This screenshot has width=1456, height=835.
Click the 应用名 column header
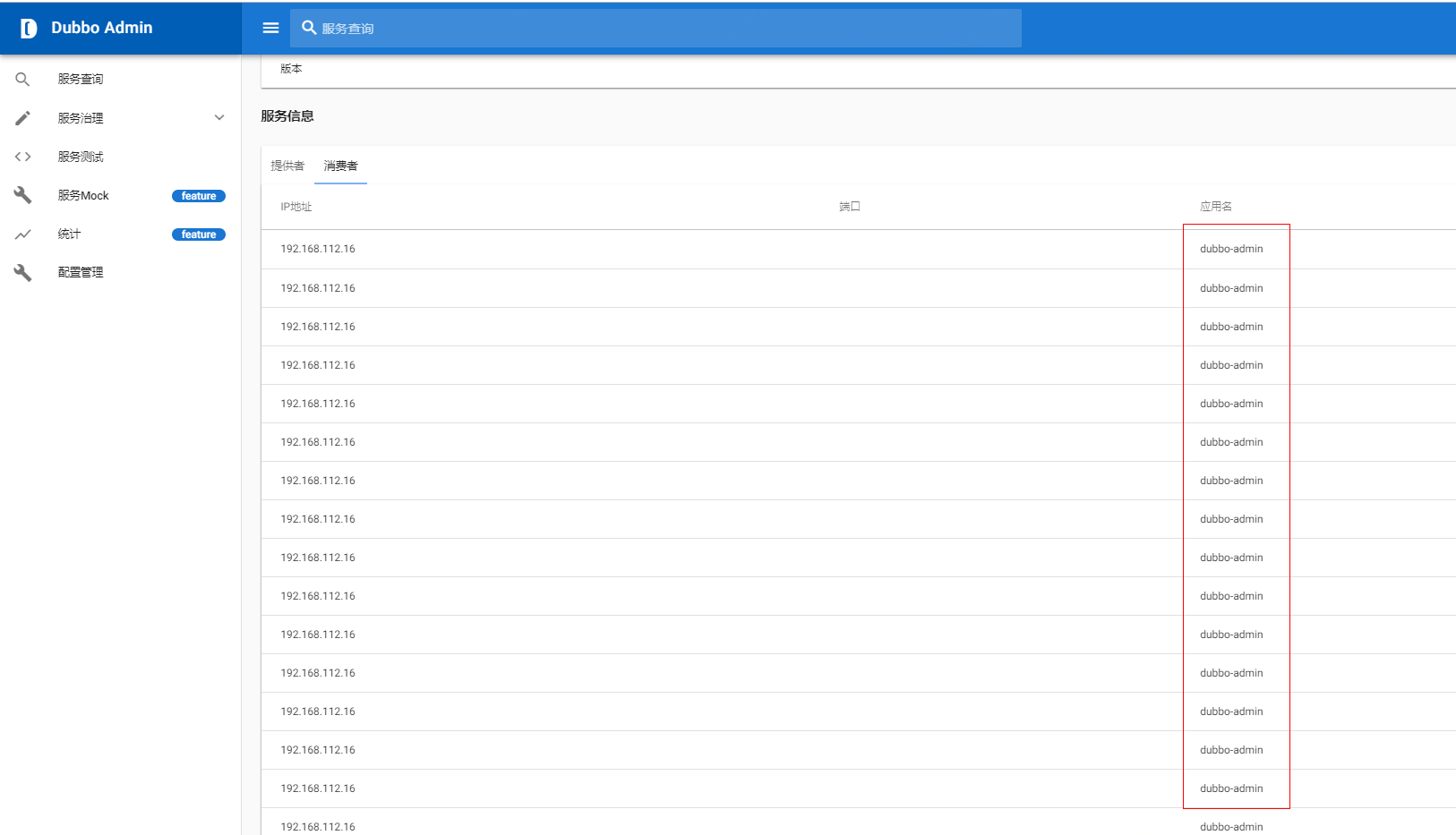tap(1216, 207)
